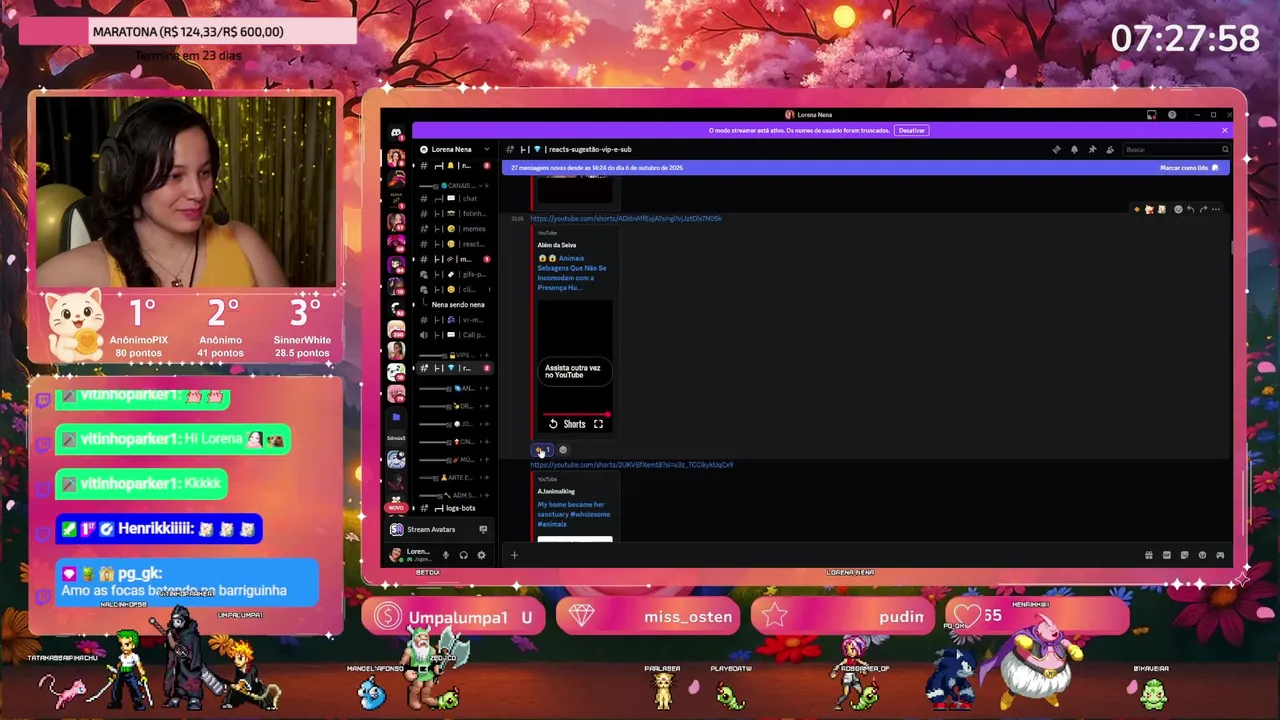Click Lorena user avatar in user panel
Image resolution: width=1280 pixels, height=720 pixels.
tap(396, 555)
